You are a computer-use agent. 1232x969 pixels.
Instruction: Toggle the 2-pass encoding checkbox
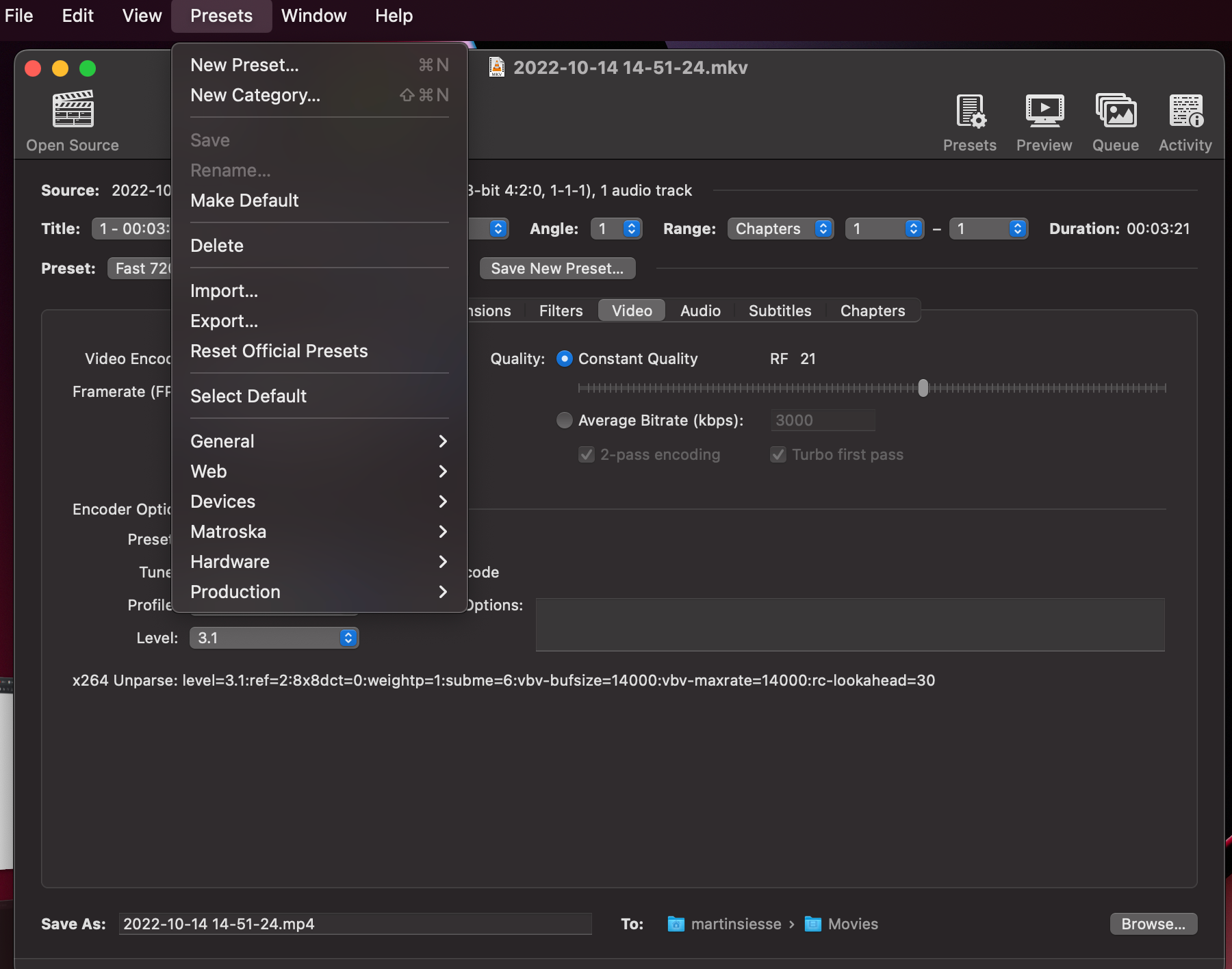click(x=587, y=454)
